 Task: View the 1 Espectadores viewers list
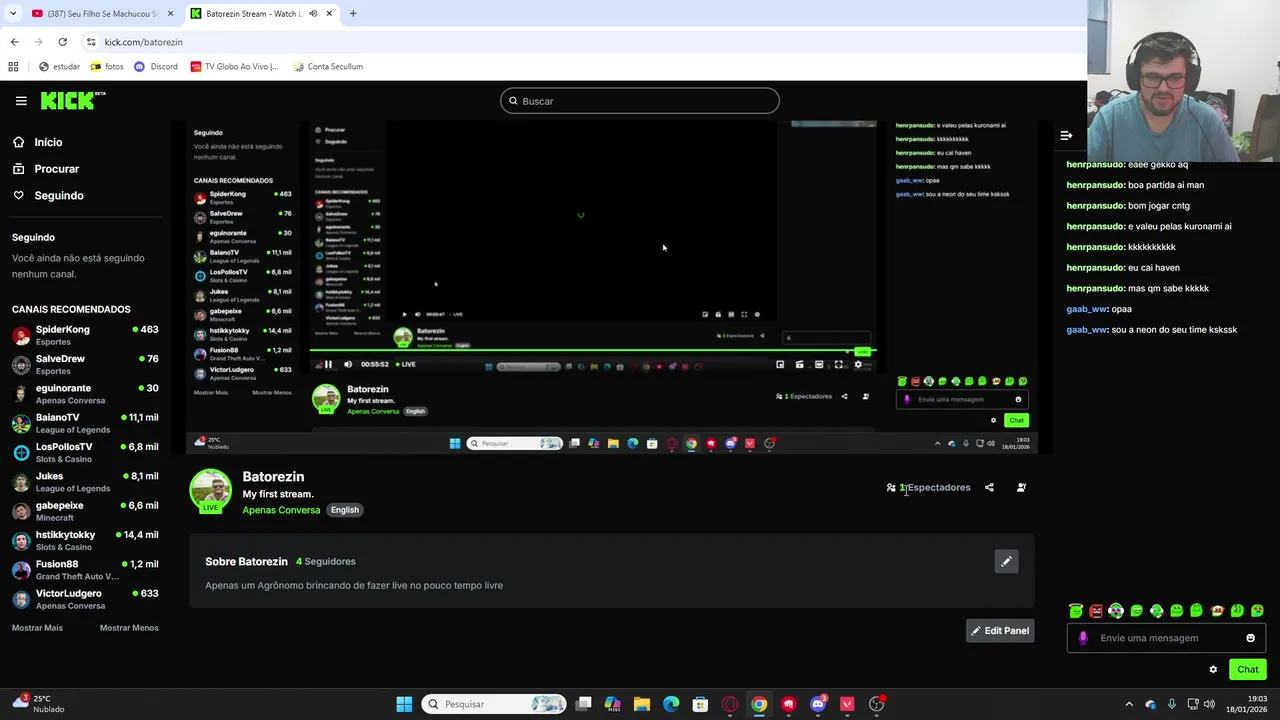pyautogui.click(x=928, y=488)
